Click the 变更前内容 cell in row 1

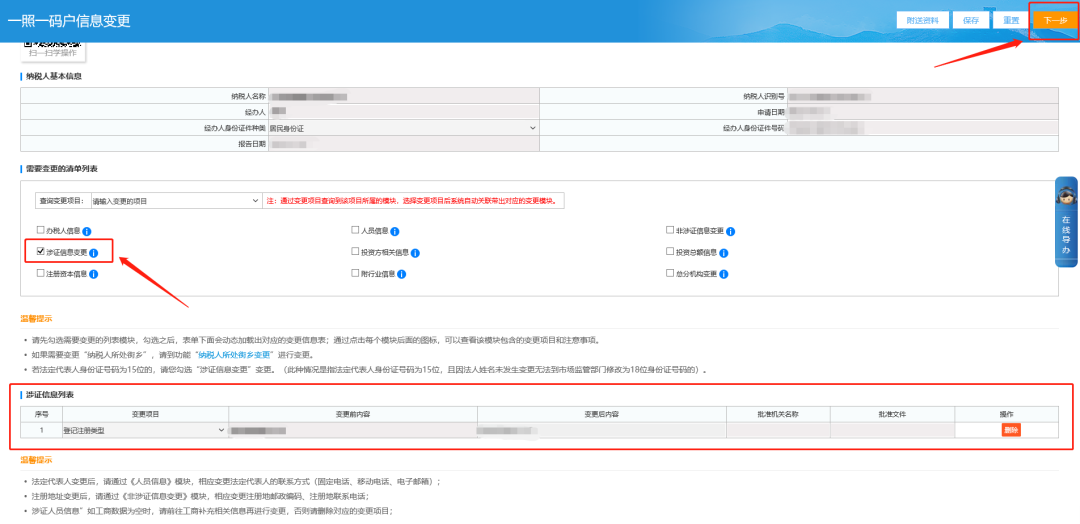tap(353, 430)
